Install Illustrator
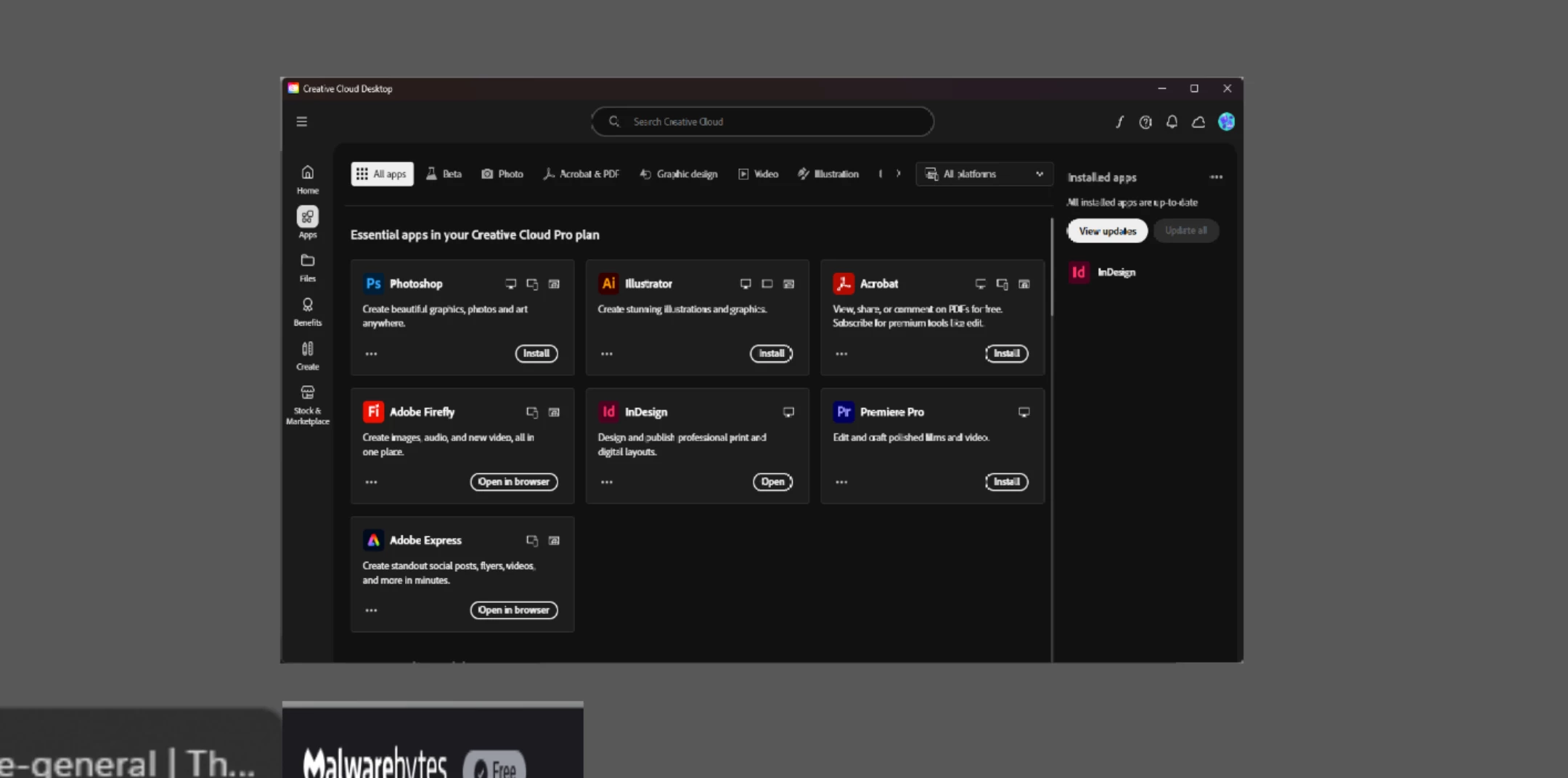This screenshot has height=778, width=1568. point(771,353)
